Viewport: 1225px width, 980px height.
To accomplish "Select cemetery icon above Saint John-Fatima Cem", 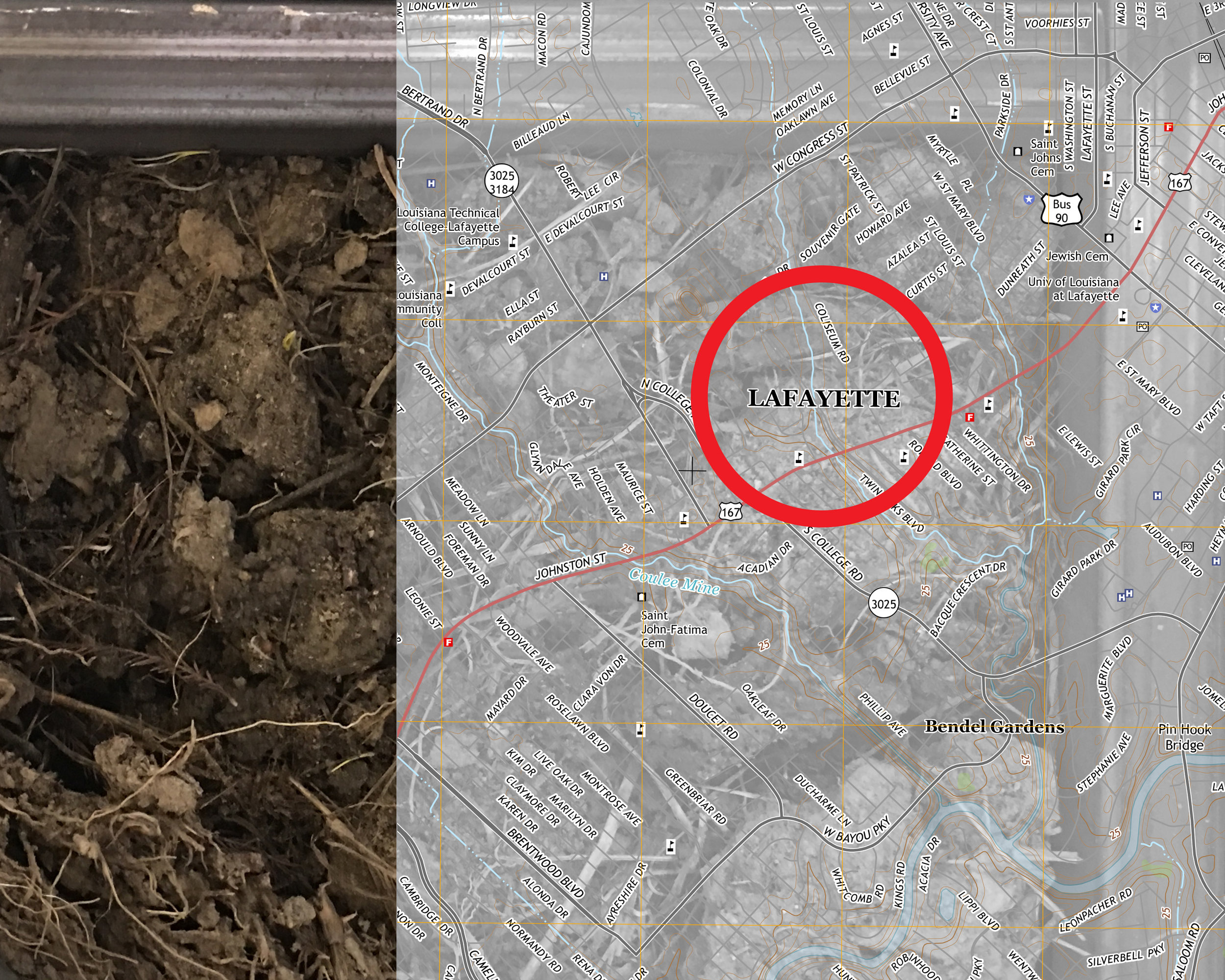I will (x=641, y=596).
